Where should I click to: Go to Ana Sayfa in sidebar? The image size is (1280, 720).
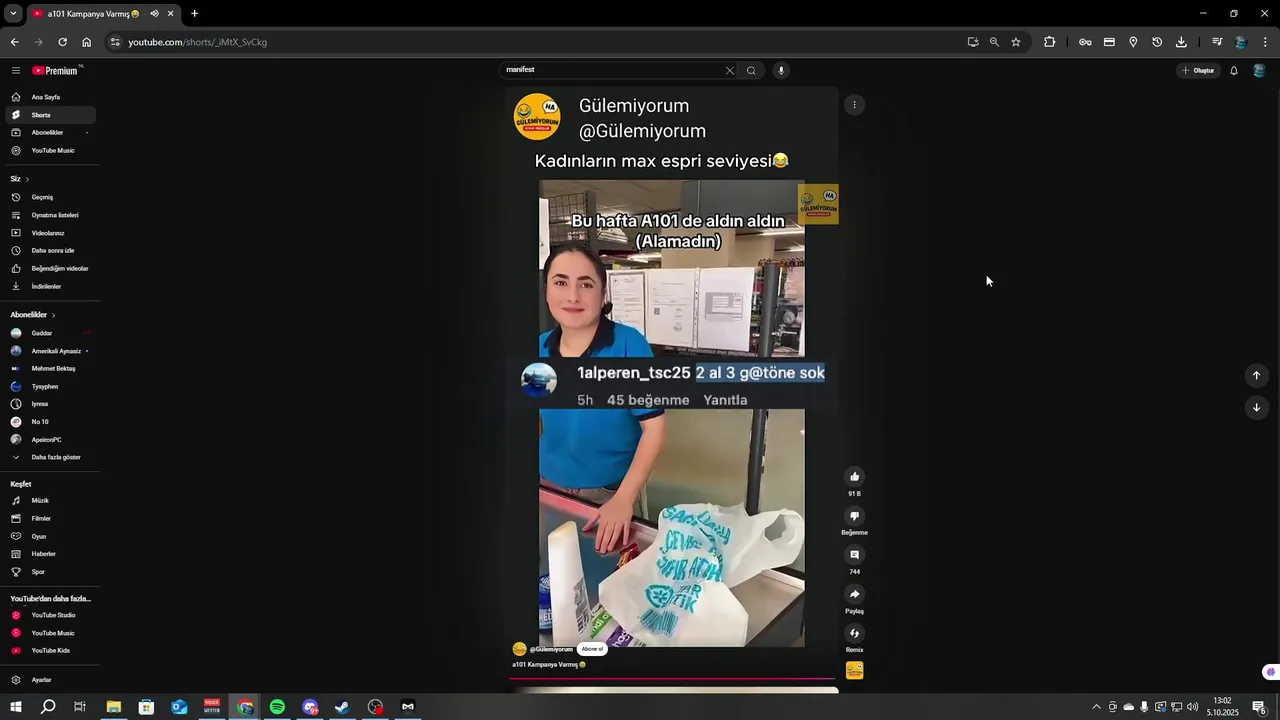tap(48, 97)
